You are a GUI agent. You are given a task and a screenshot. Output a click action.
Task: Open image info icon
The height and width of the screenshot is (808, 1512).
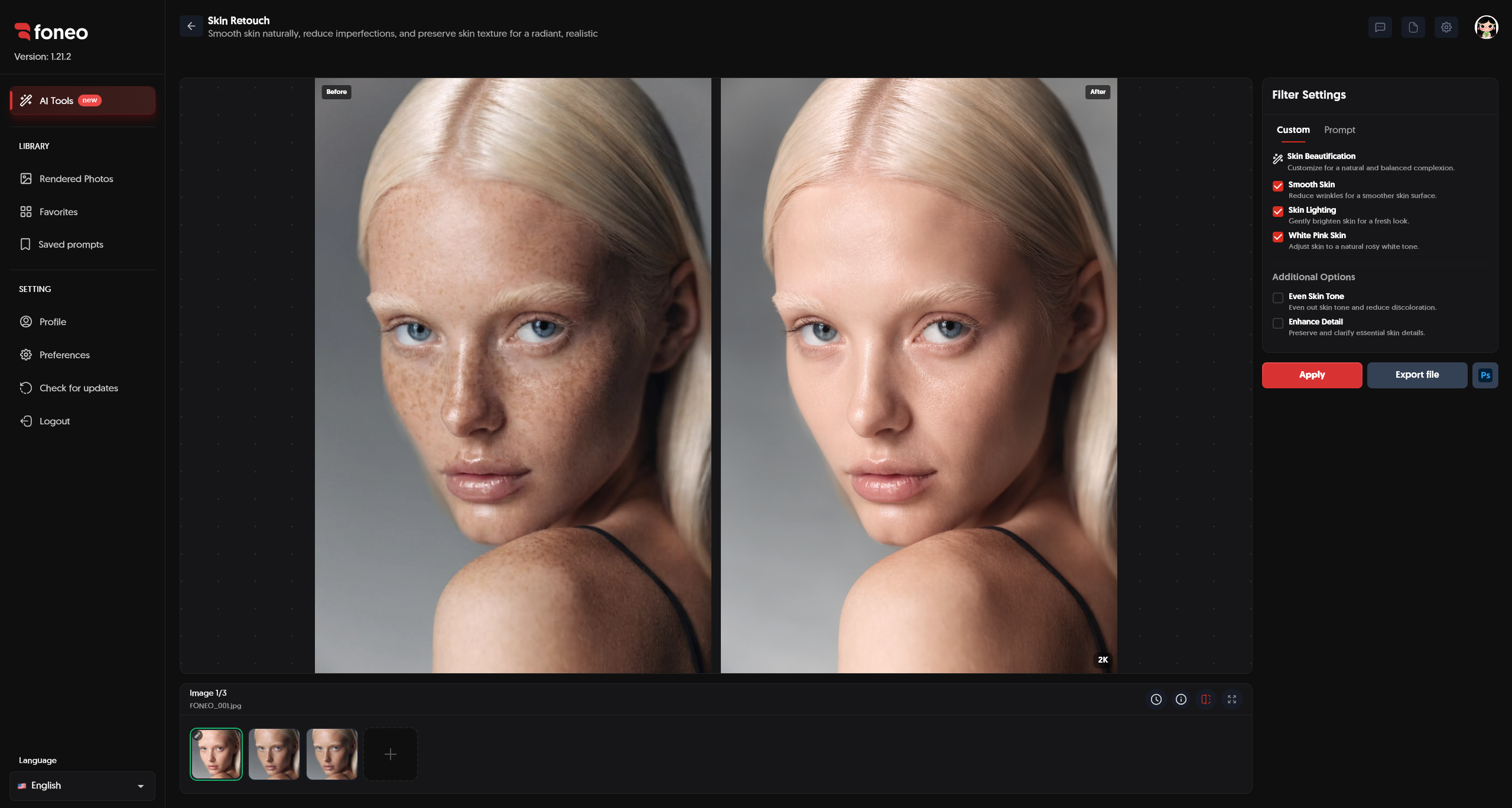[1181, 699]
